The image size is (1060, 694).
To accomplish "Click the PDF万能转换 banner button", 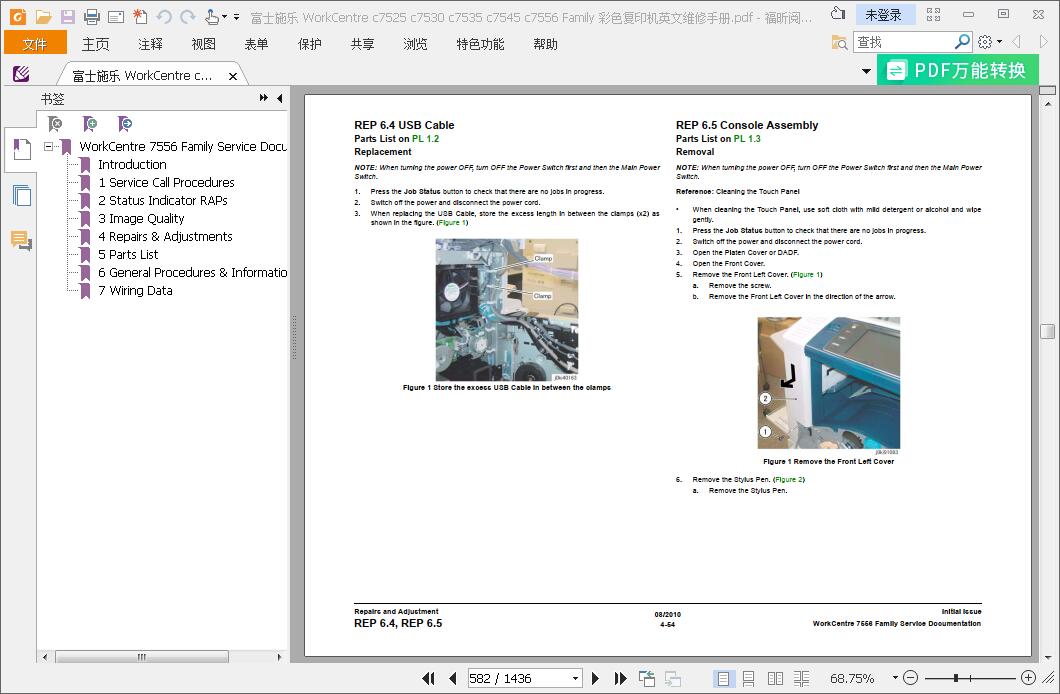I will (957, 70).
